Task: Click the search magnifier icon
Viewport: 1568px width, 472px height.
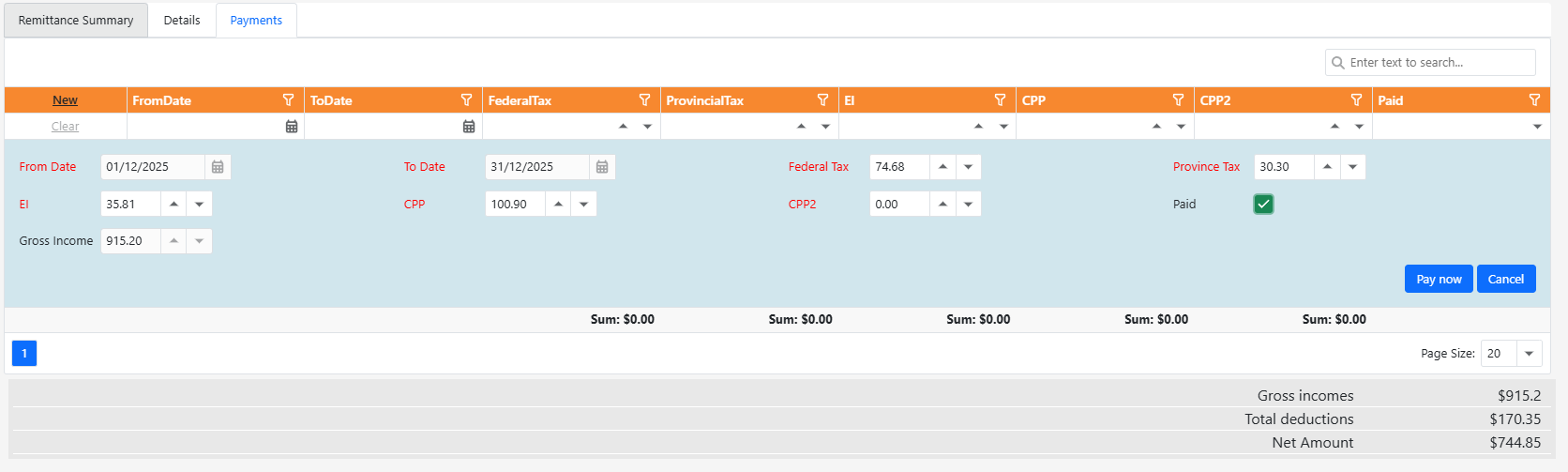Action: point(1338,63)
